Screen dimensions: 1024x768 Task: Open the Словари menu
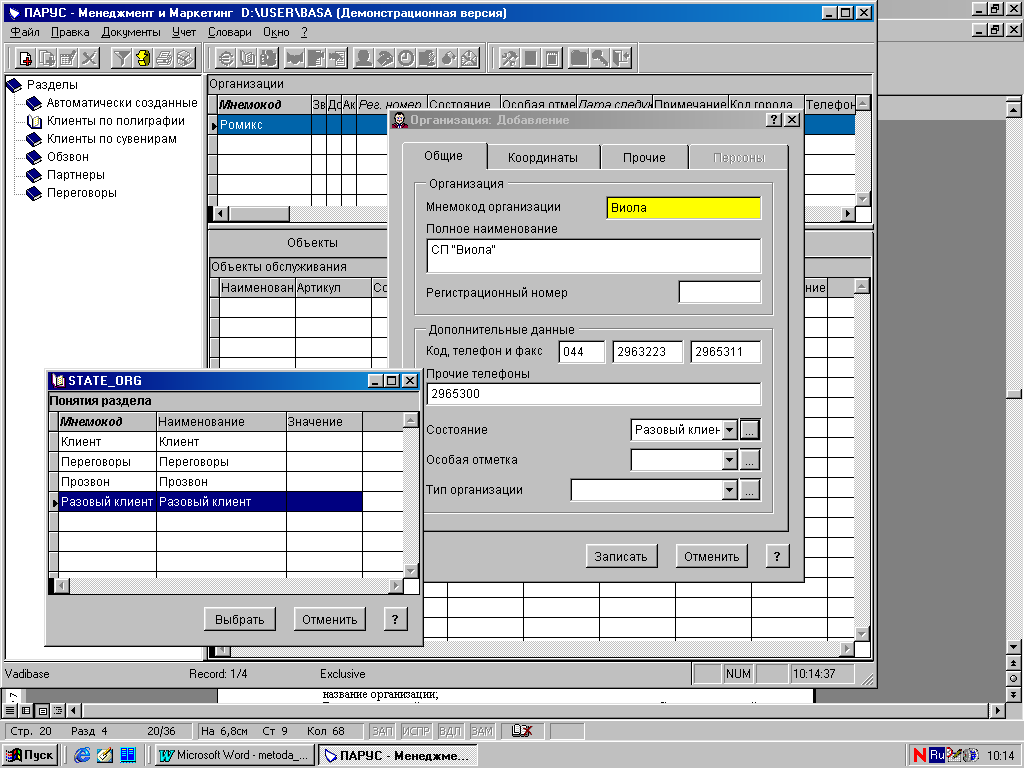pos(229,32)
